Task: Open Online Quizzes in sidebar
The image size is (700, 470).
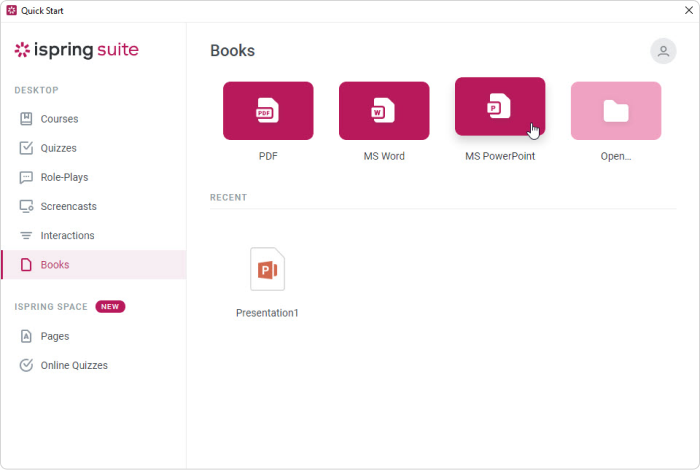Action: [73, 365]
